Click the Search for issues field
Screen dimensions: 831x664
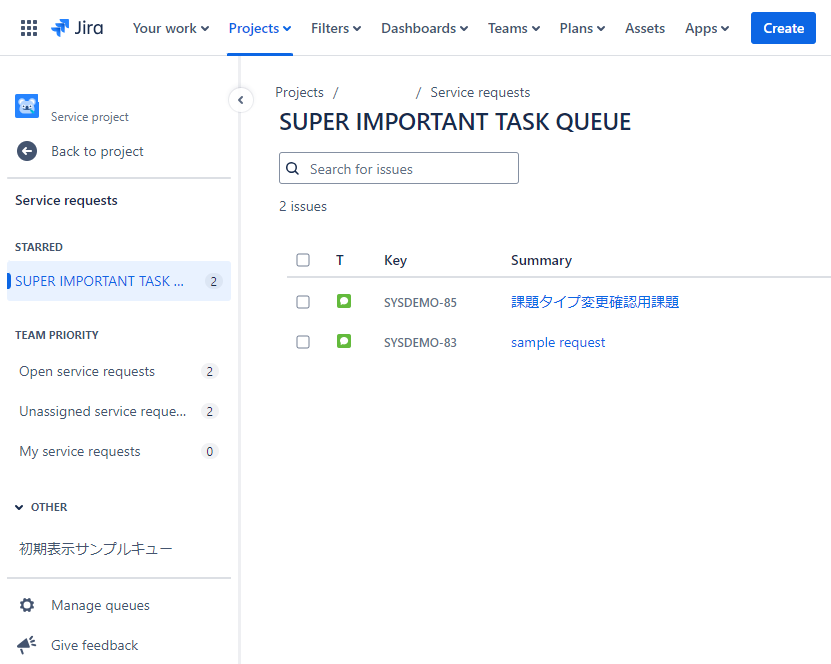tap(399, 168)
